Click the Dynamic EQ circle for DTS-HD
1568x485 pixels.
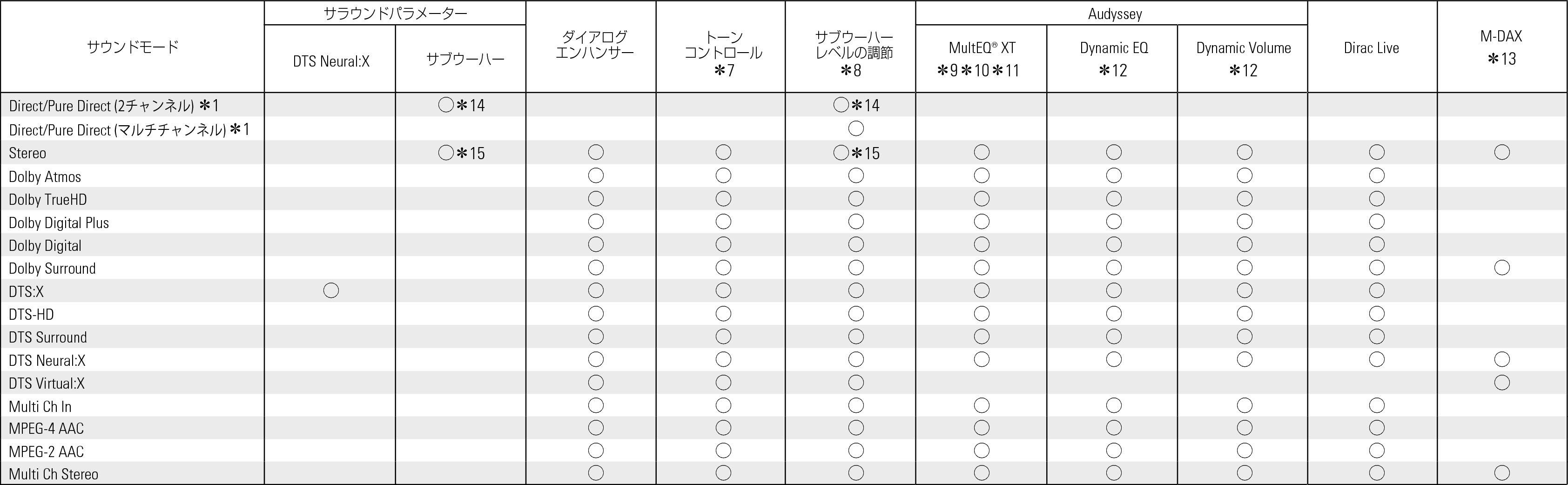point(1113,313)
